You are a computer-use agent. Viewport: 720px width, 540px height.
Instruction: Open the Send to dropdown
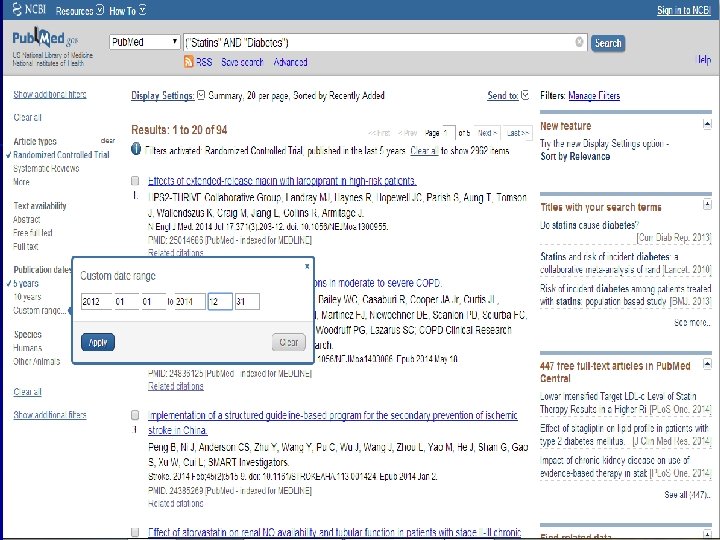[508, 96]
